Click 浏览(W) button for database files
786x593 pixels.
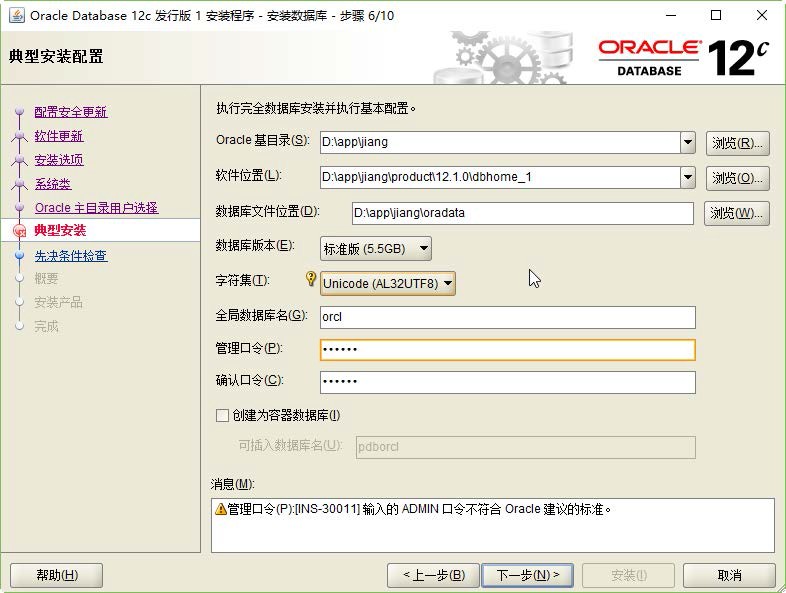pyautogui.click(x=736, y=214)
